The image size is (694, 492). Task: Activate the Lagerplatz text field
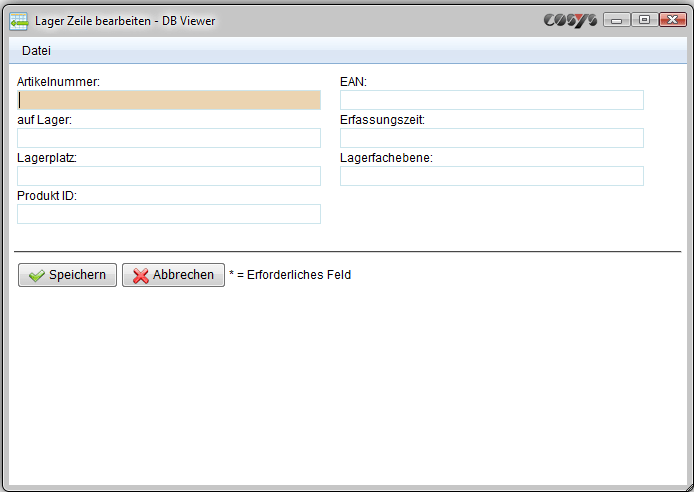point(169,176)
